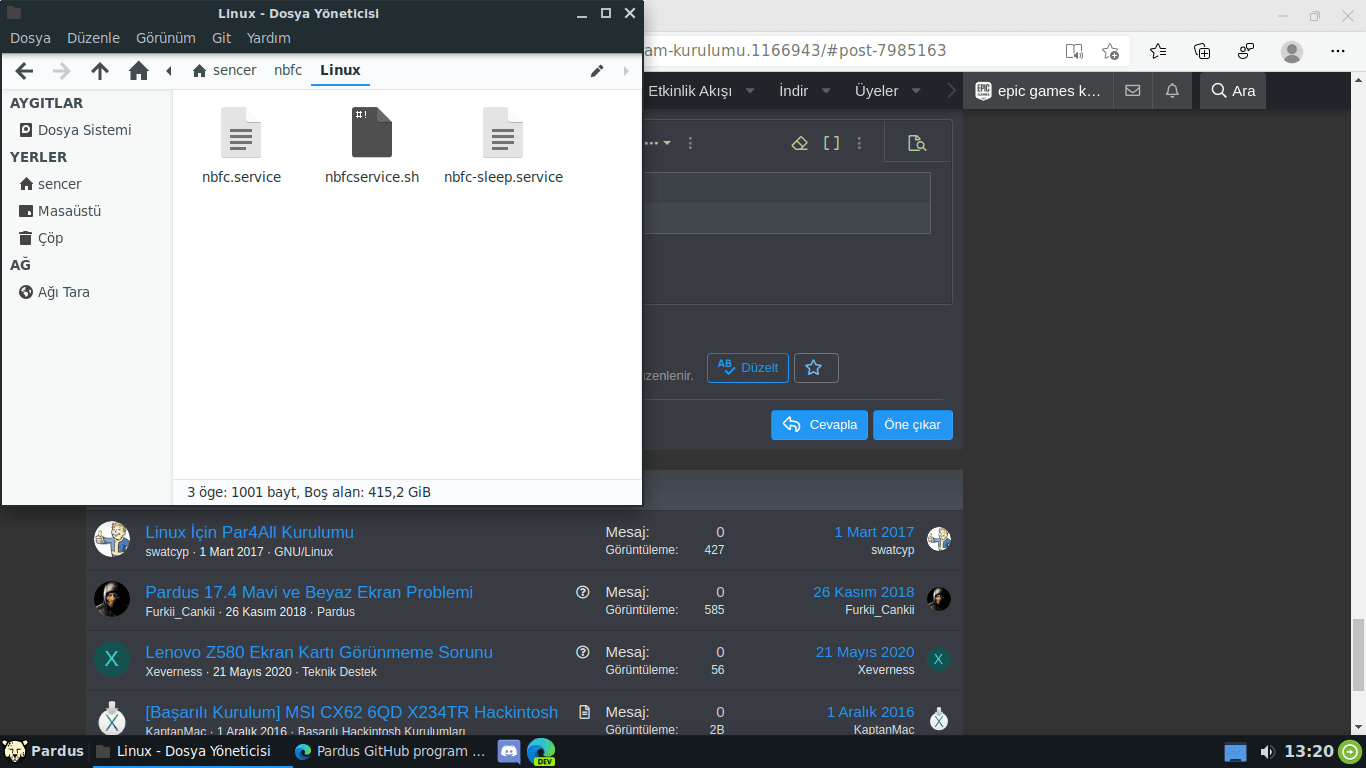Open MSI CX62 6QD Hackintosh thread

tap(351, 712)
